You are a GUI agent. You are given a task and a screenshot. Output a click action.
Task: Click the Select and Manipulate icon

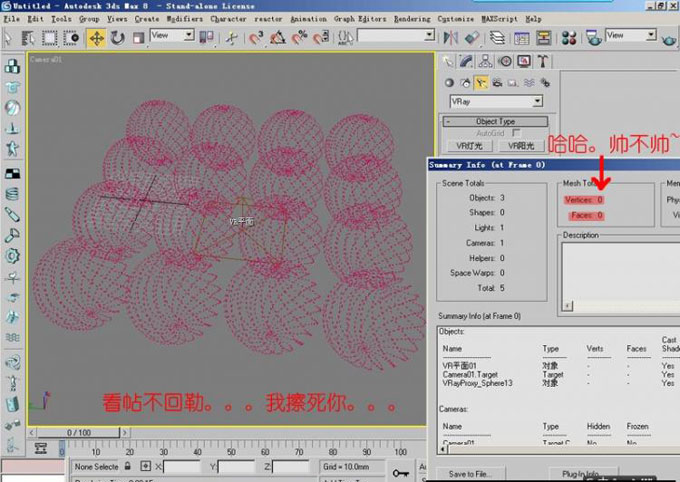click(x=231, y=38)
